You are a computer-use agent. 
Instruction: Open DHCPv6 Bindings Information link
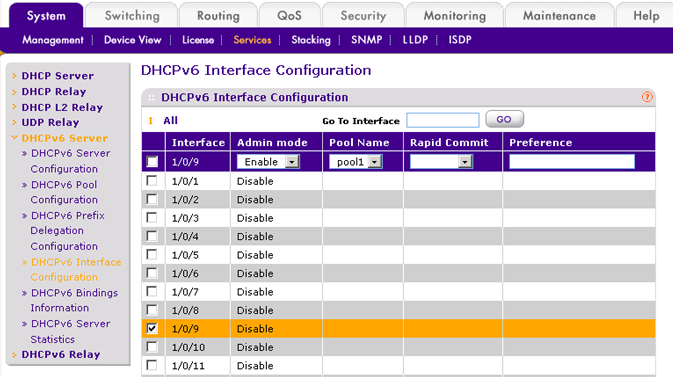[x=74, y=300]
